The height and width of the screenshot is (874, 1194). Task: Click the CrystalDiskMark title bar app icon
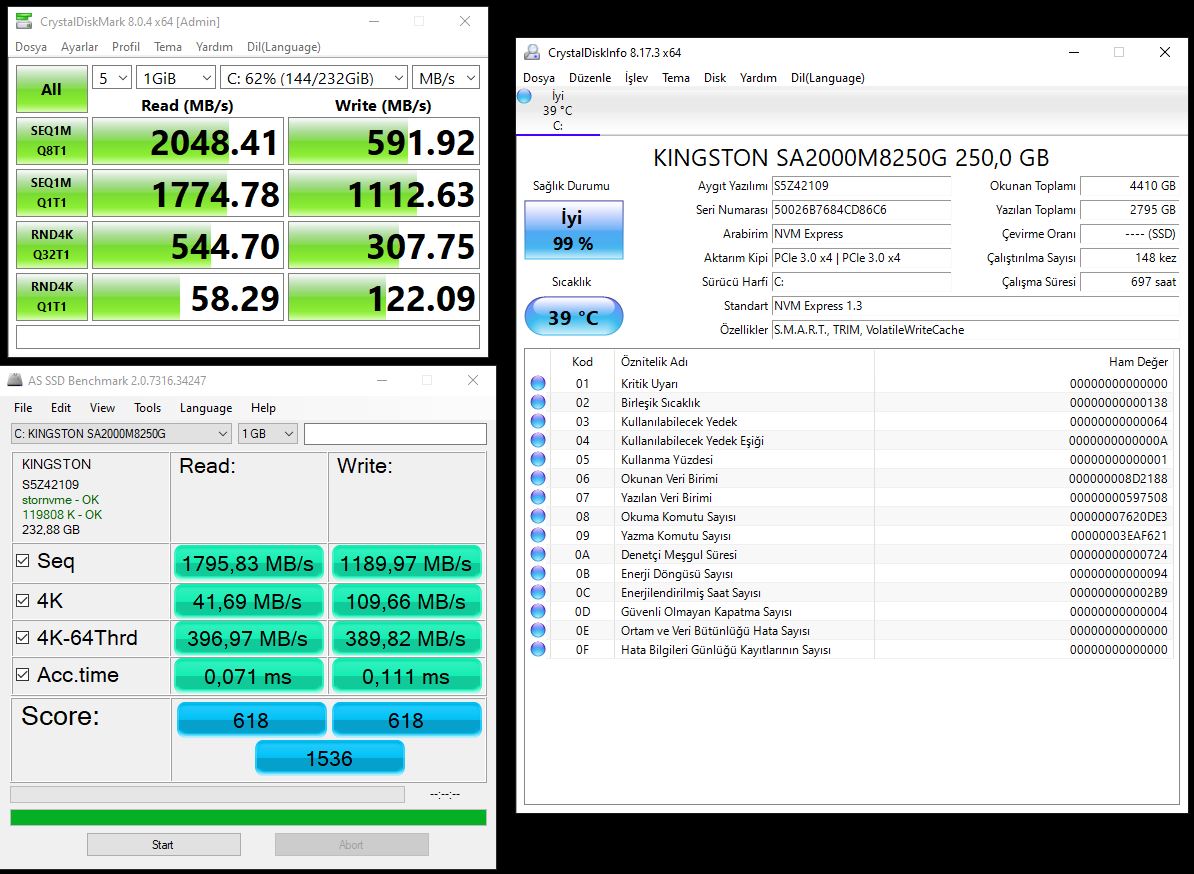coord(25,22)
